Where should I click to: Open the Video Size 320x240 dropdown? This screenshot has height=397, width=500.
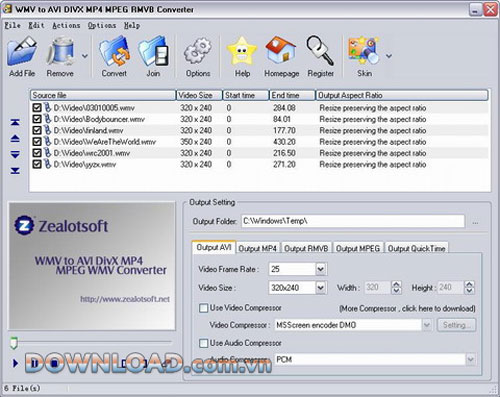pos(320,288)
